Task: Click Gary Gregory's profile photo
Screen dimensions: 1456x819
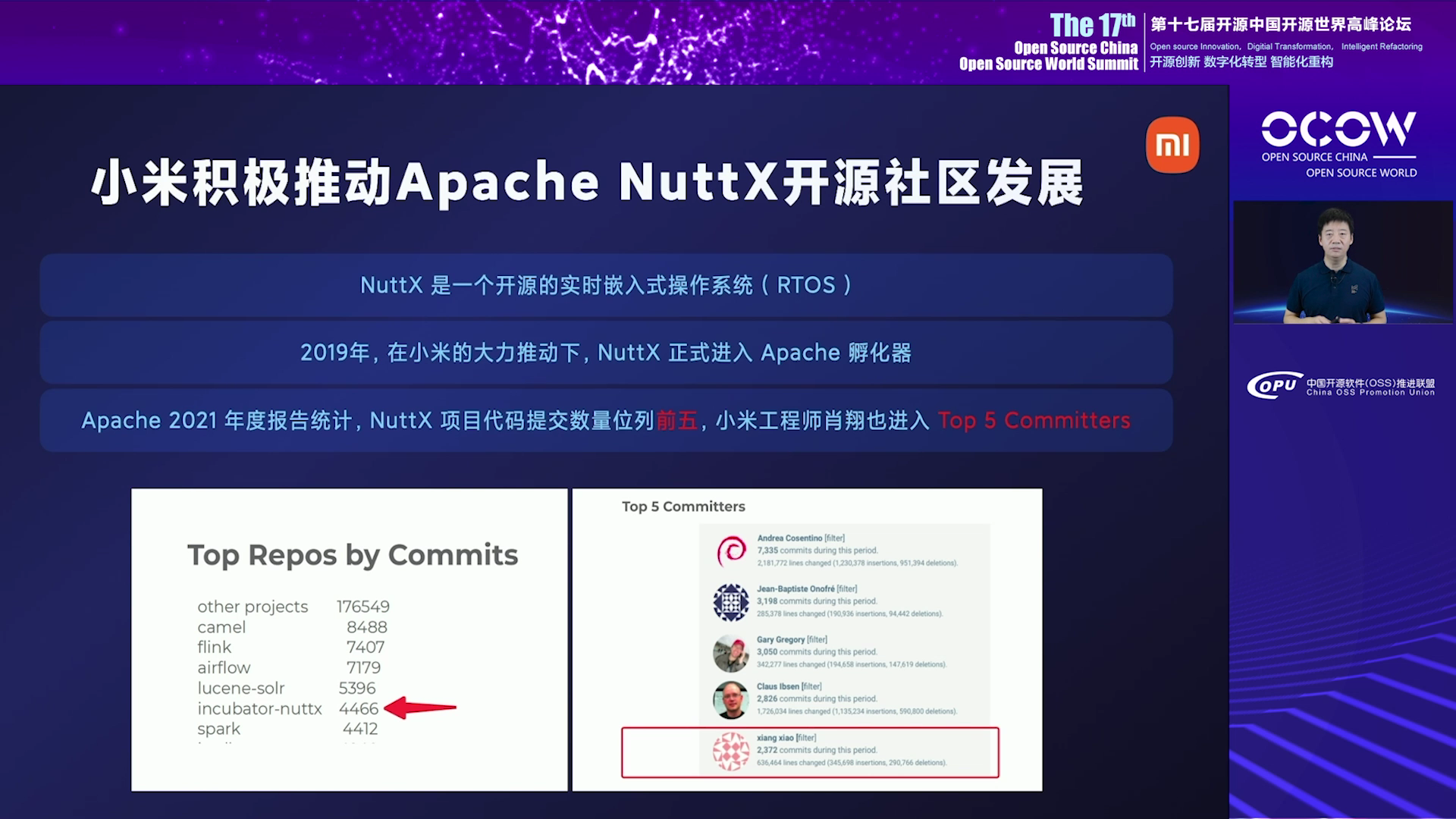Action: pyautogui.click(x=731, y=653)
